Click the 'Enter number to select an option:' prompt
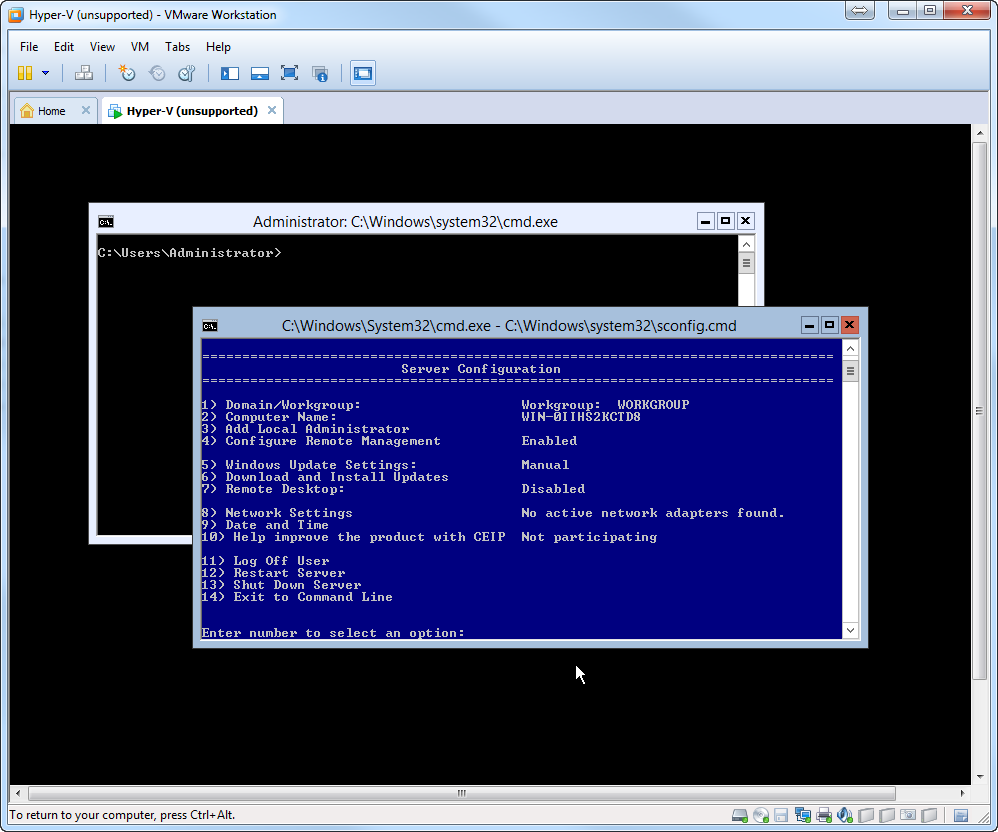998x832 pixels. click(x=333, y=633)
